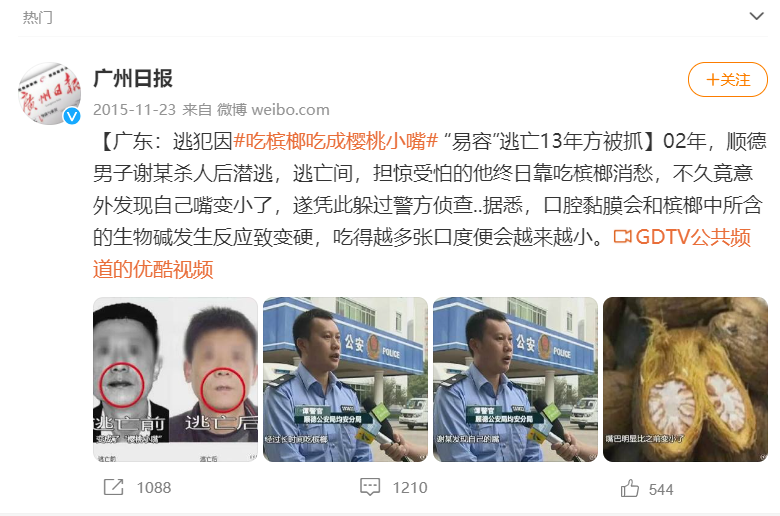780x516 pixels.
Task: Open the #吃槟榔吃成樱桃小嘴# hashtag
Action: coord(335,141)
